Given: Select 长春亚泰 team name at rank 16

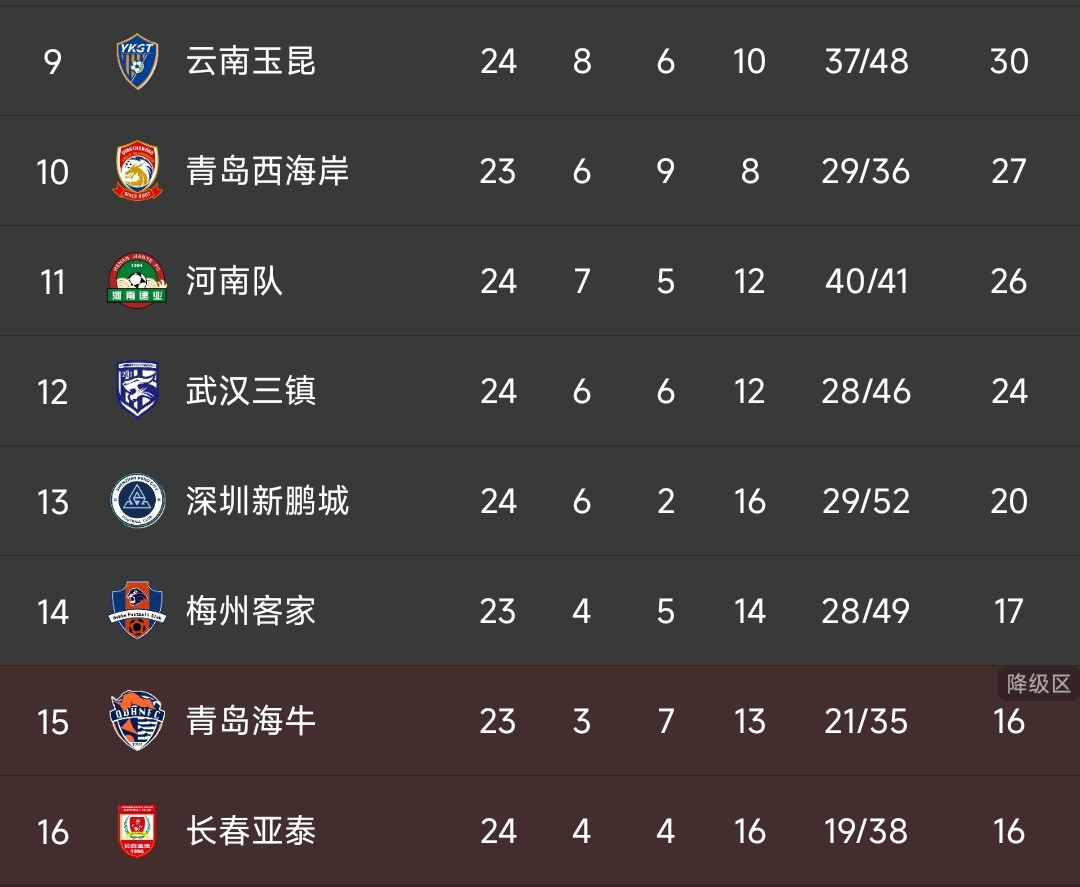Looking at the screenshot, I should click(251, 831).
